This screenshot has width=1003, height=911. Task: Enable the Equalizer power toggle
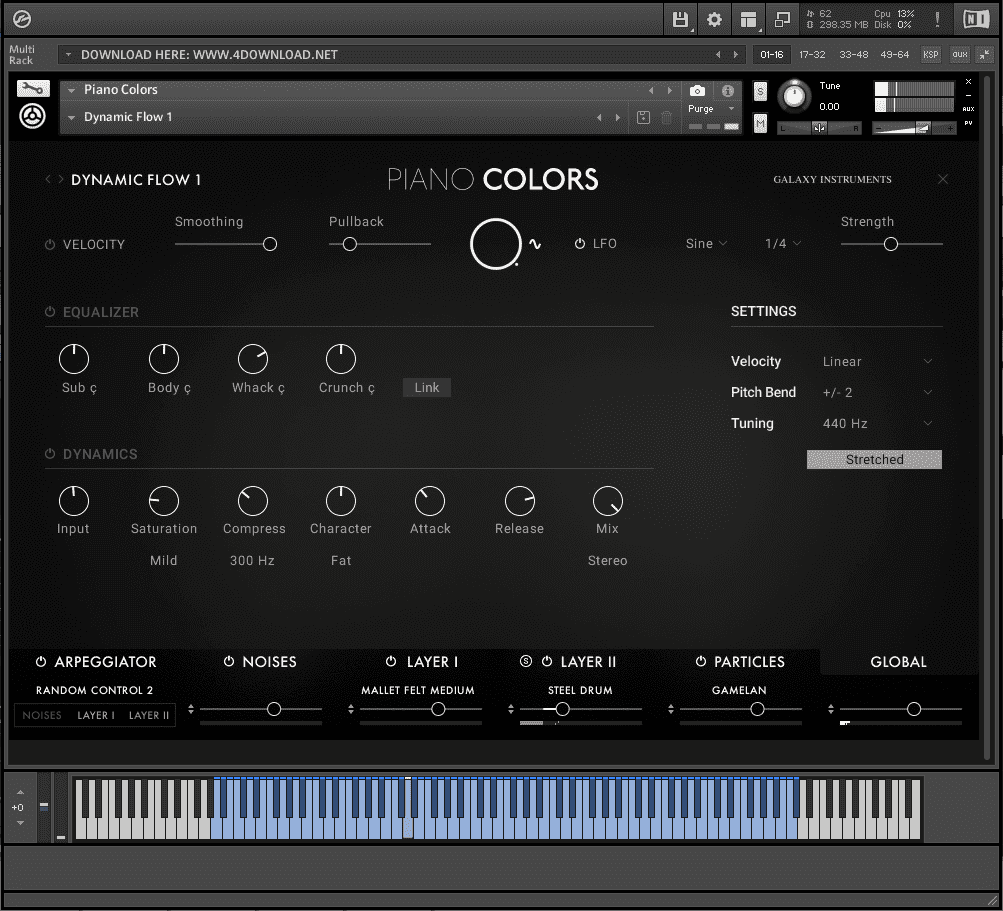pos(50,312)
